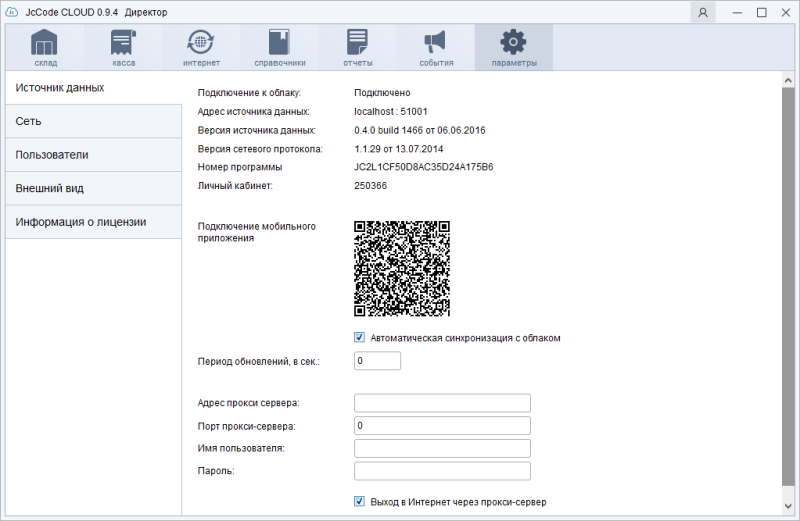Viewport: 800px width, 521px height.
Task: Switch to the Сеть settings tab
Action: (93, 121)
